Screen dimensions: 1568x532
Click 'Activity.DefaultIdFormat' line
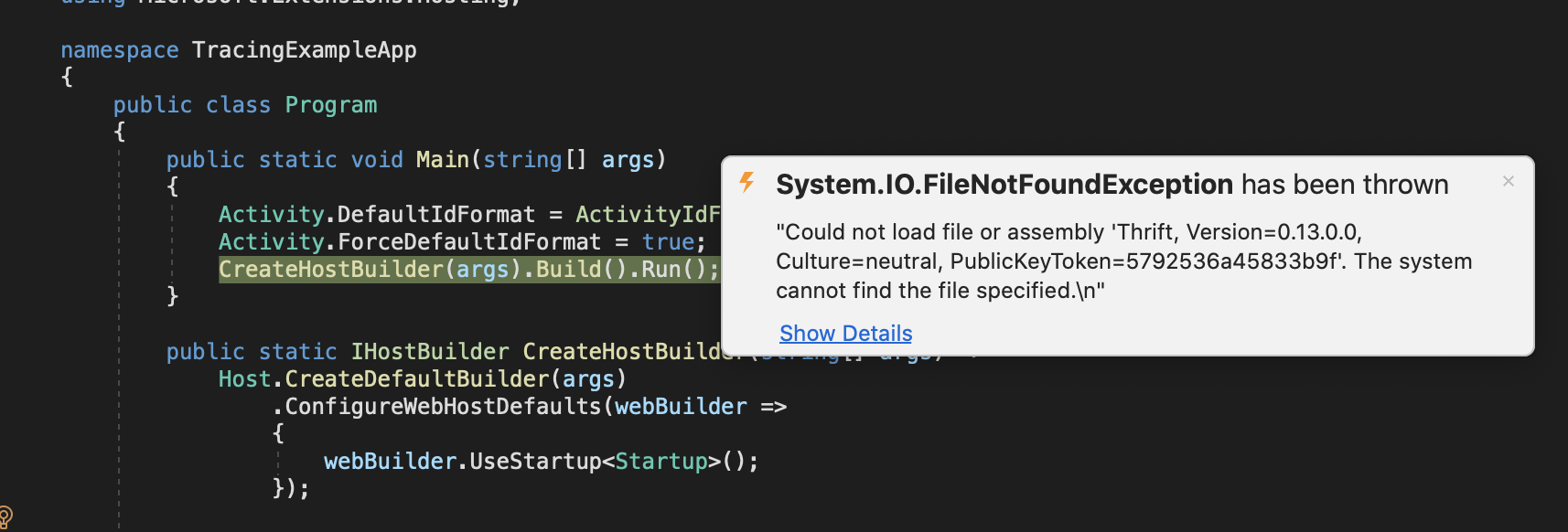(x=469, y=215)
